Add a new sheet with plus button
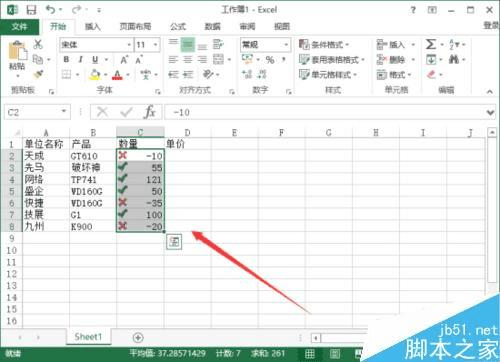The image size is (500, 362). coord(138,337)
